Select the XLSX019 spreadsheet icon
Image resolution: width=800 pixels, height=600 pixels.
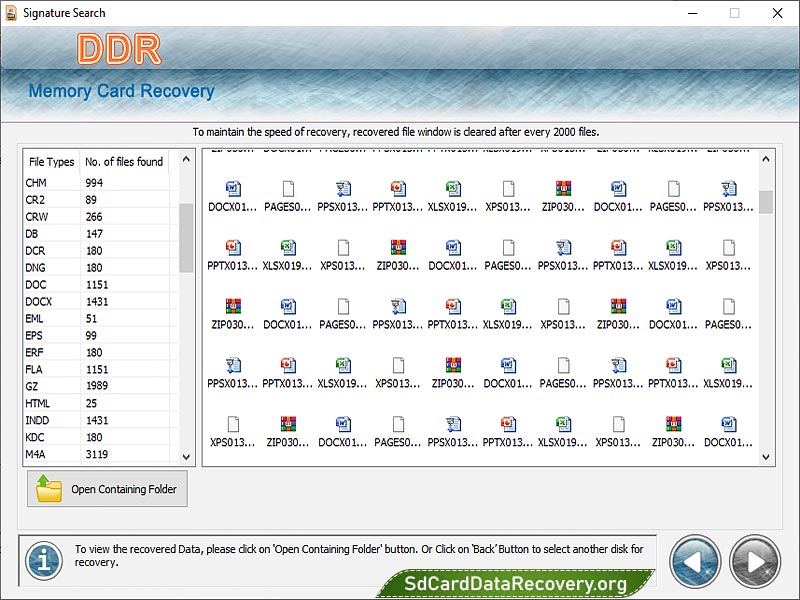[452, 190]
